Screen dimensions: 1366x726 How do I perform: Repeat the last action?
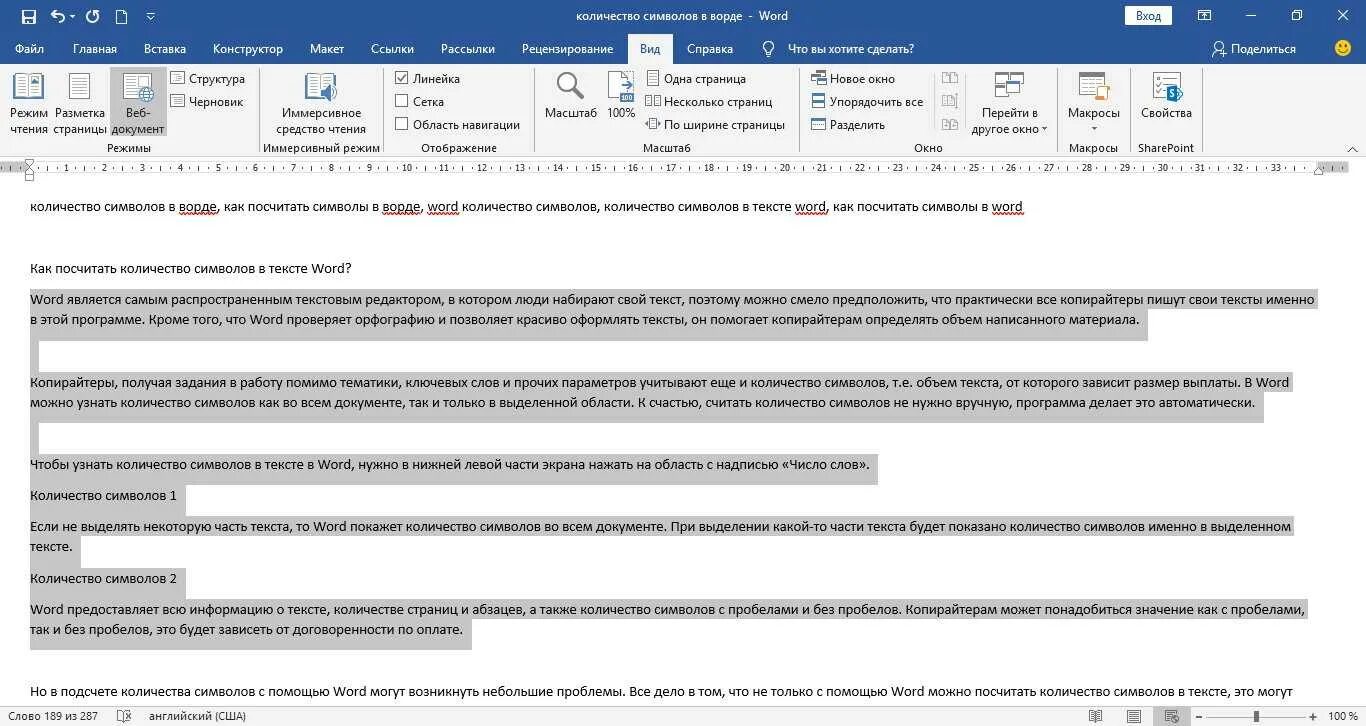93,16
